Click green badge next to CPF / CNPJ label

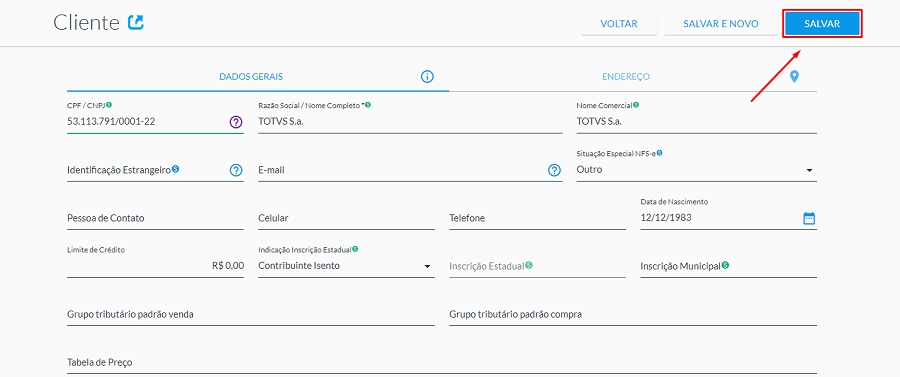(x=109, y=105)
